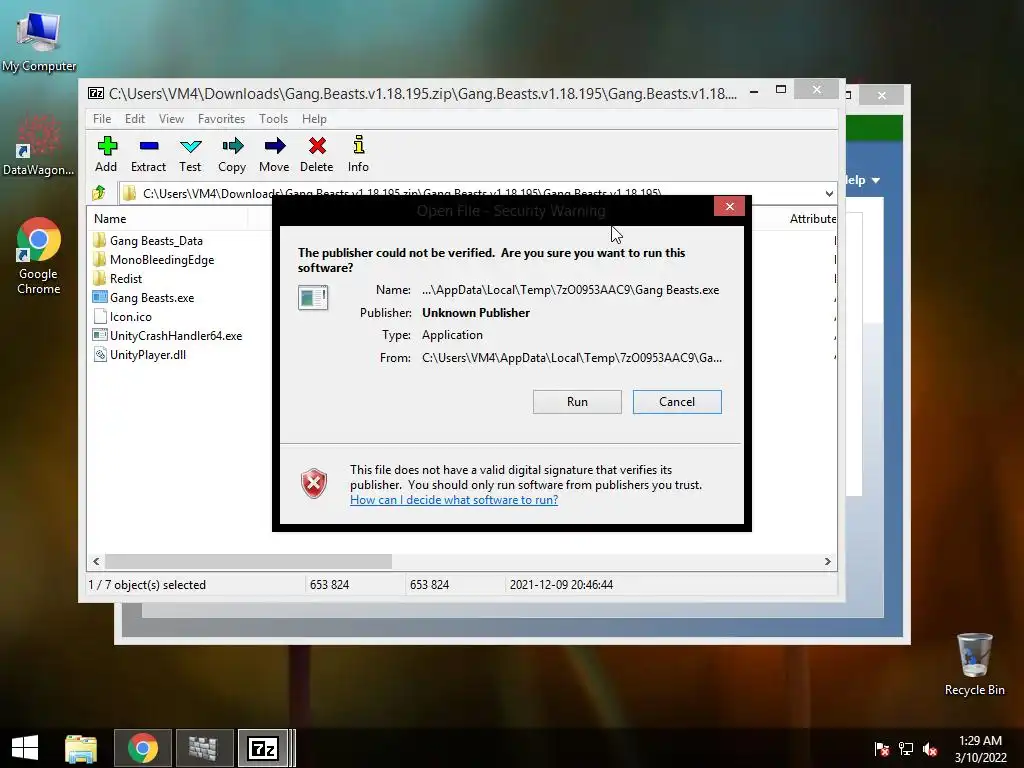Maximize the 7-Zip window

tap(781, 89)
